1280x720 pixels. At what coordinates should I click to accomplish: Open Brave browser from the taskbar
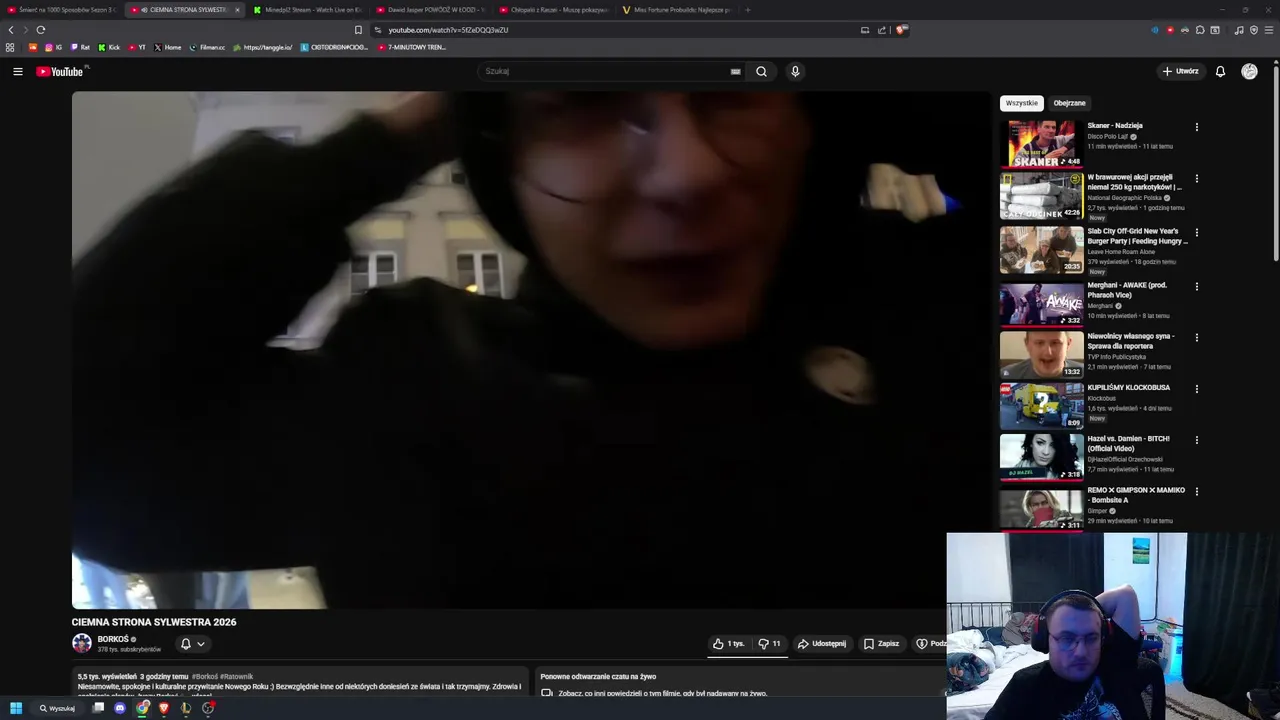(164, 708)
